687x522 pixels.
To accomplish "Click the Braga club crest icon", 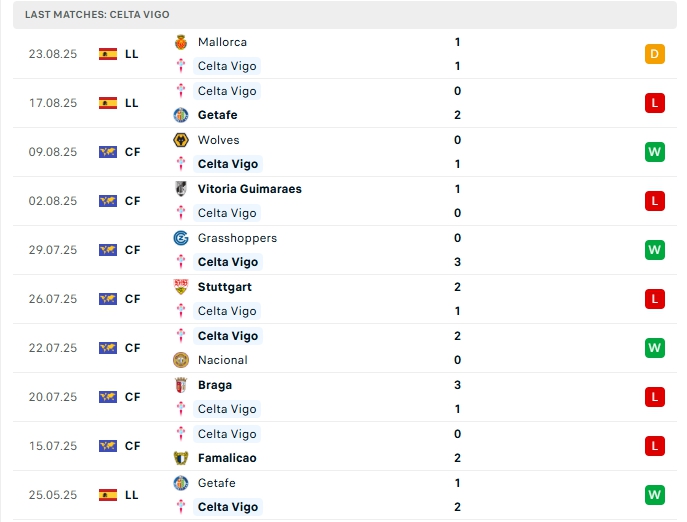I will [181, 385].
